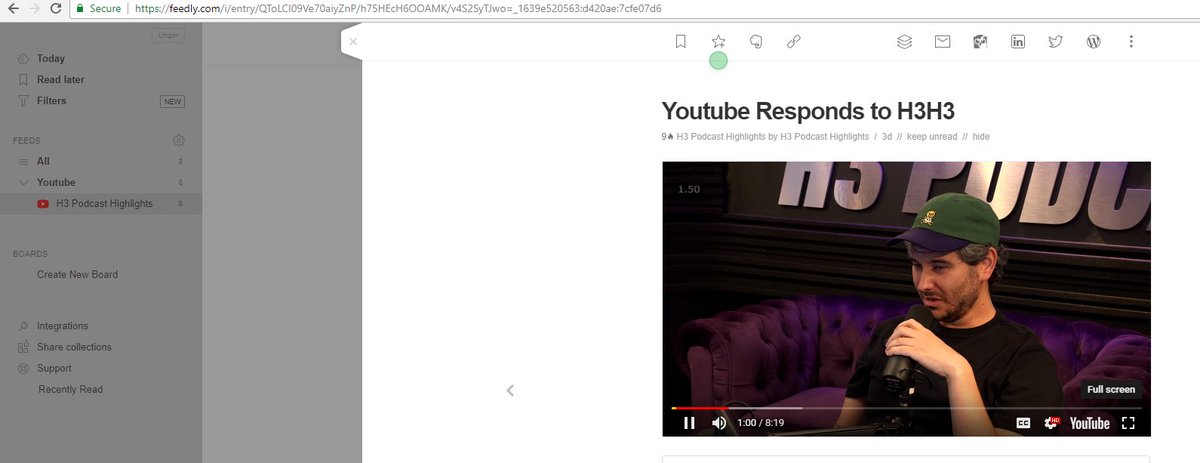Click the hide link under the title
The image size is (1200, 463).
981,136
